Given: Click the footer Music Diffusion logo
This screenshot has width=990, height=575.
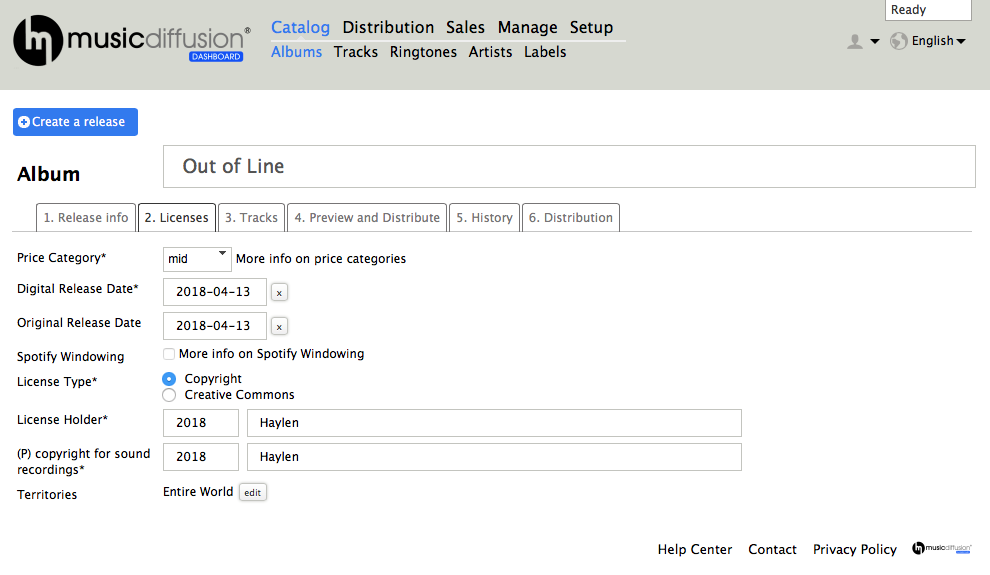Looking at the screenshot, I should click(941, 549).
